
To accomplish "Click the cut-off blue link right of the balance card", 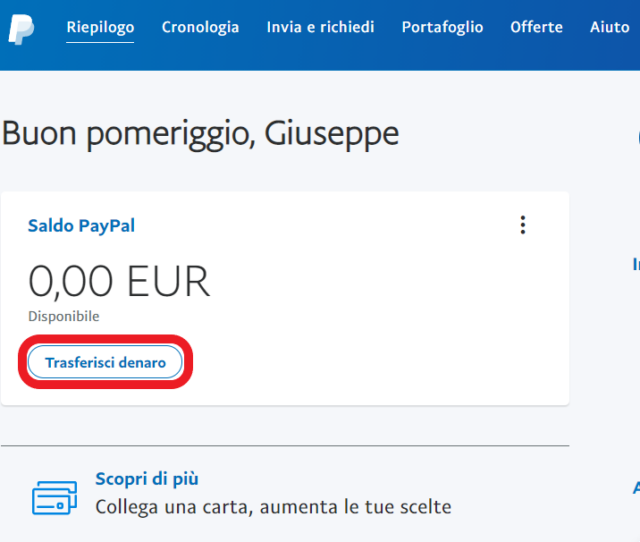I will tap(635, 265).
